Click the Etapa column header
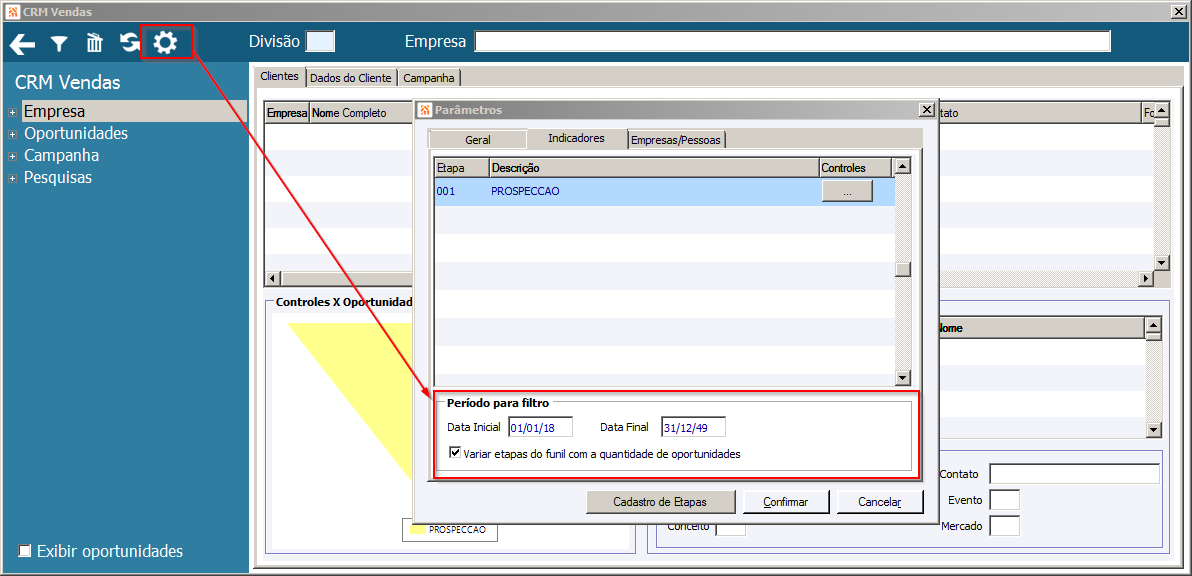 tap(461, 167)
